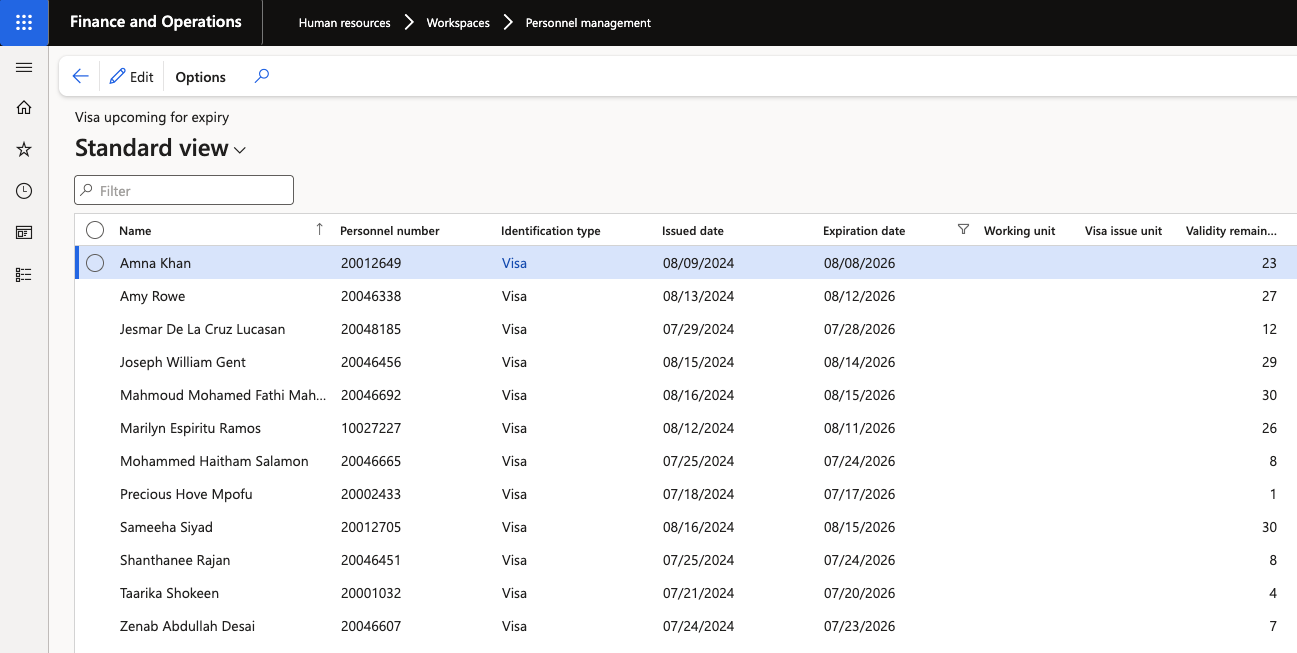Sort by Name column header
Screen dimensions: 1297x653
tap(135, 231)
